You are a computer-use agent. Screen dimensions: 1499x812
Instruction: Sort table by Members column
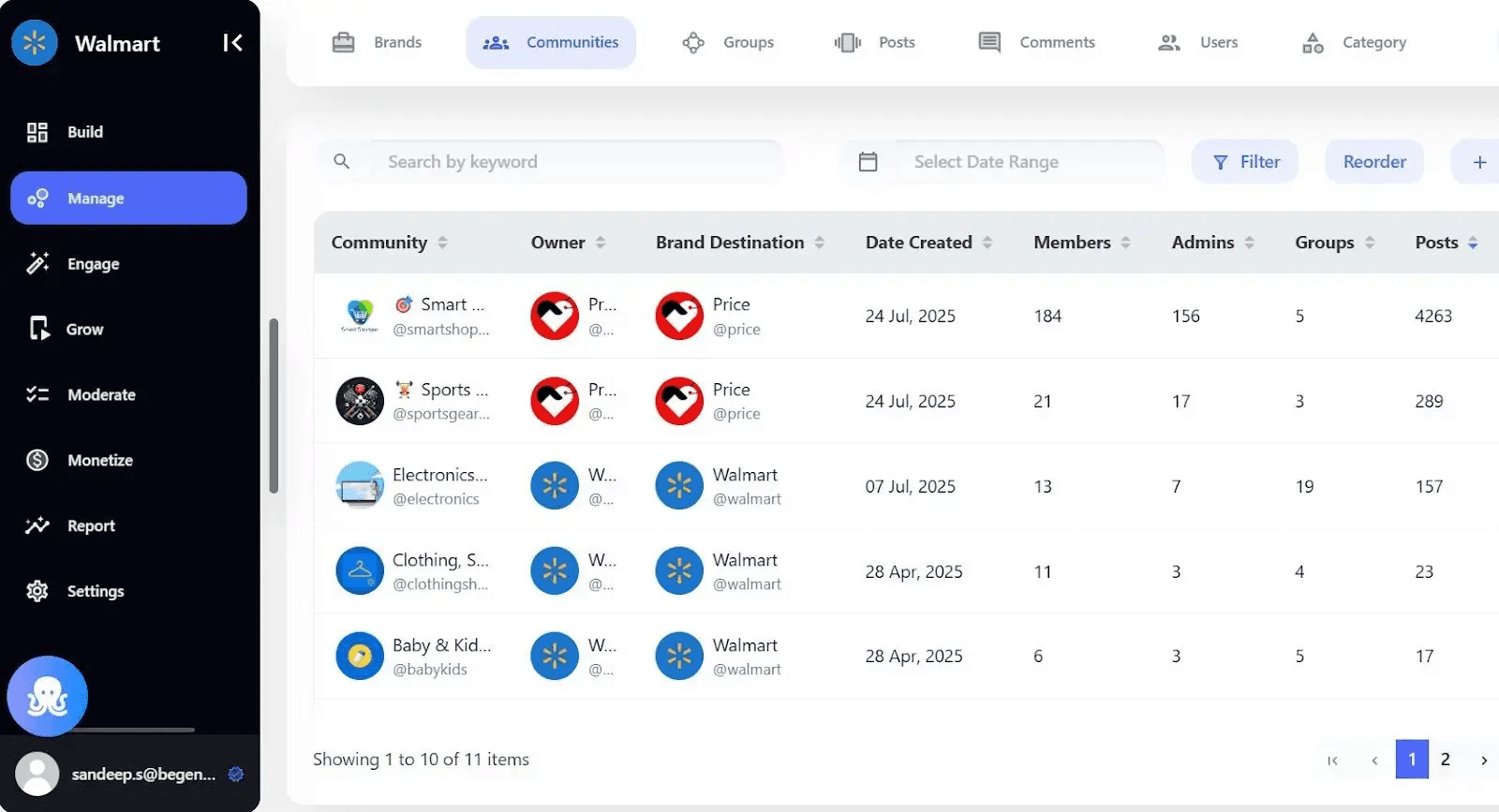(x=1125, y=243)
